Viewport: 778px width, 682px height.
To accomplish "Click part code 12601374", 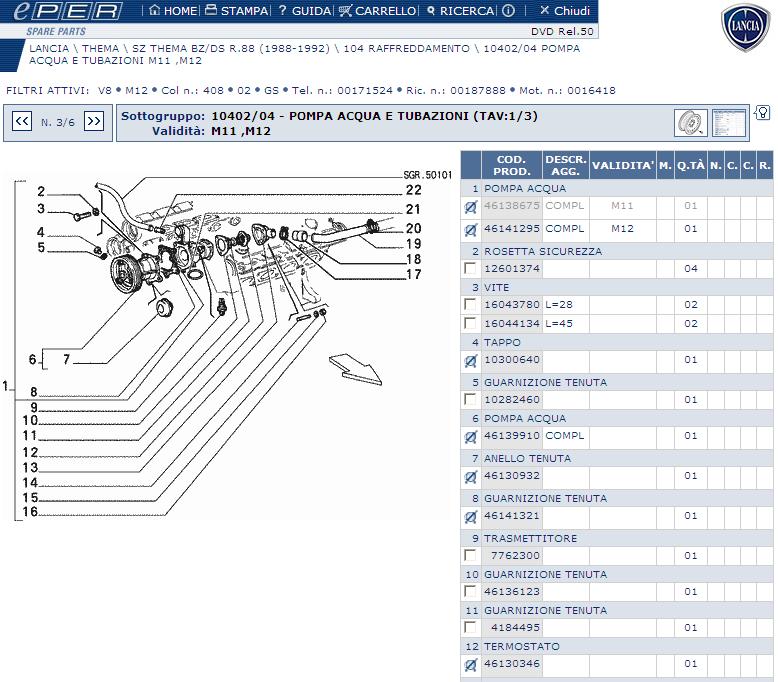I will coord(512,268).
